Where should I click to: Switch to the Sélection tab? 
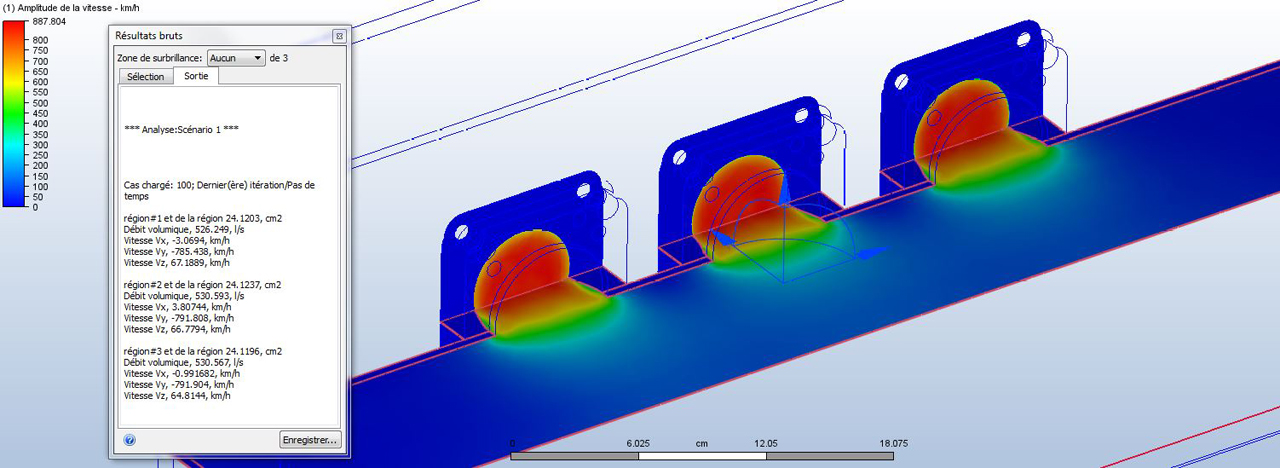(145, 77)
